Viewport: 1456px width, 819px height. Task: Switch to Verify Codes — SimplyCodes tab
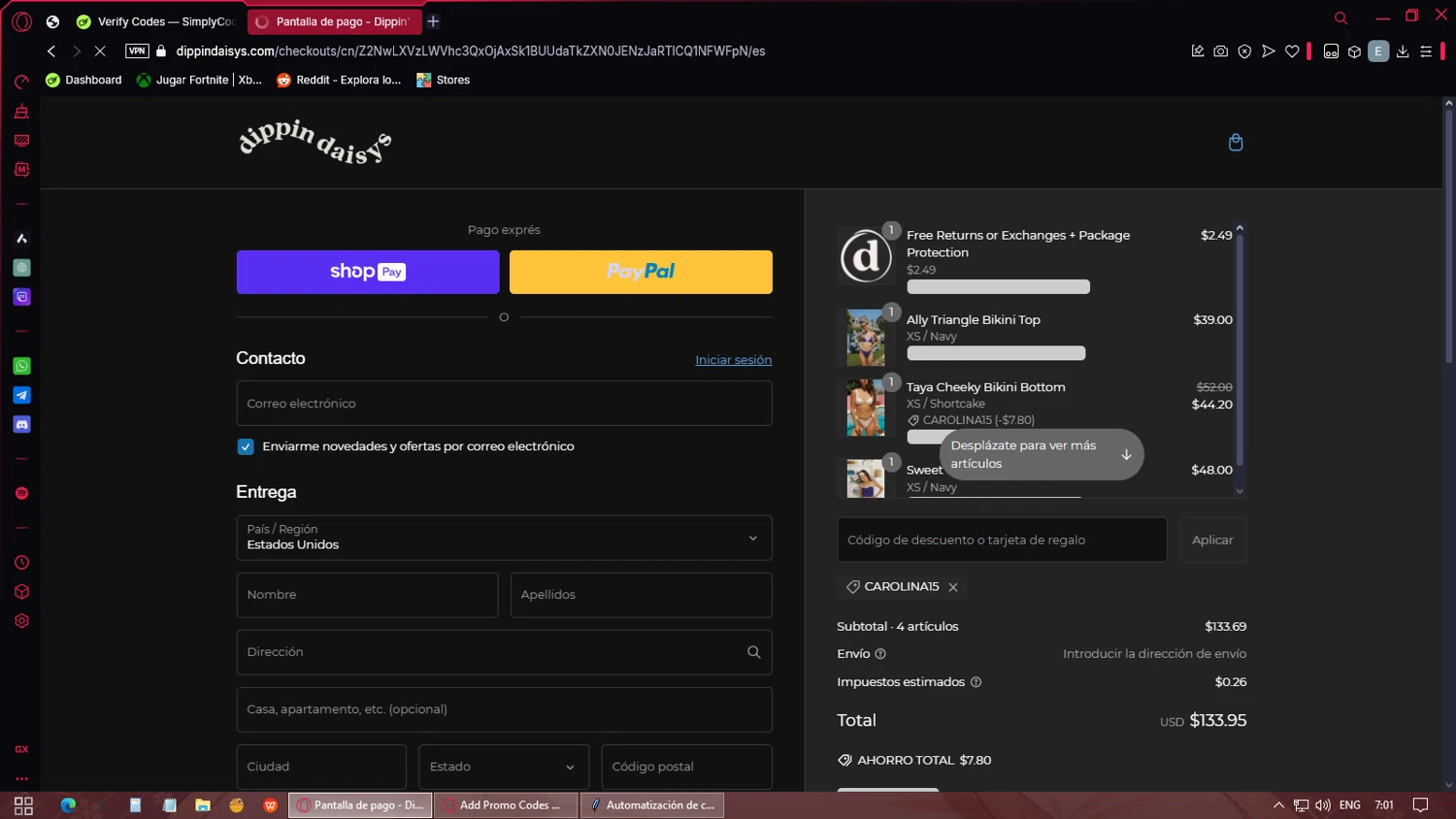[x=155, y=21]
